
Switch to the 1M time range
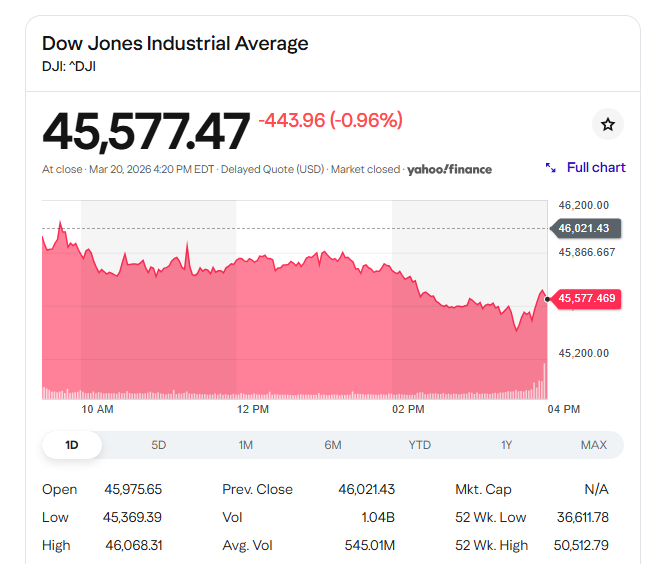pyautogui.click(x=246, y=445)
